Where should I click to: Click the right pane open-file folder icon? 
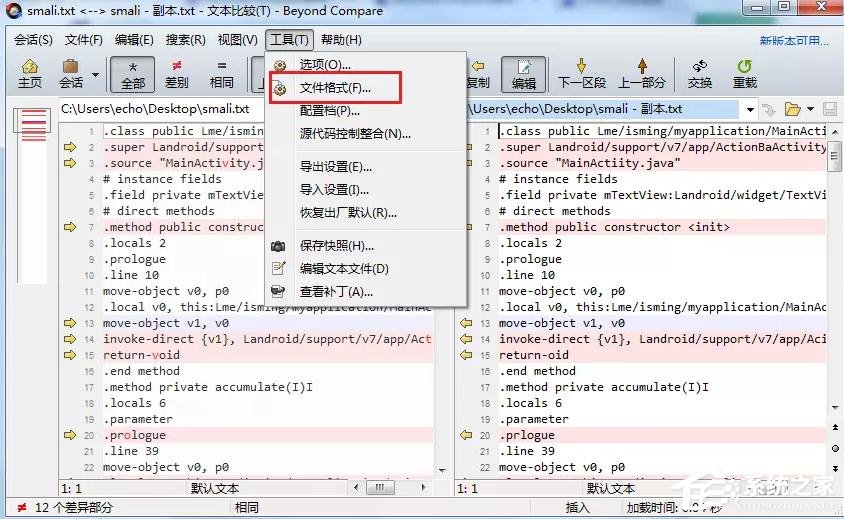[x=792, y=109]
